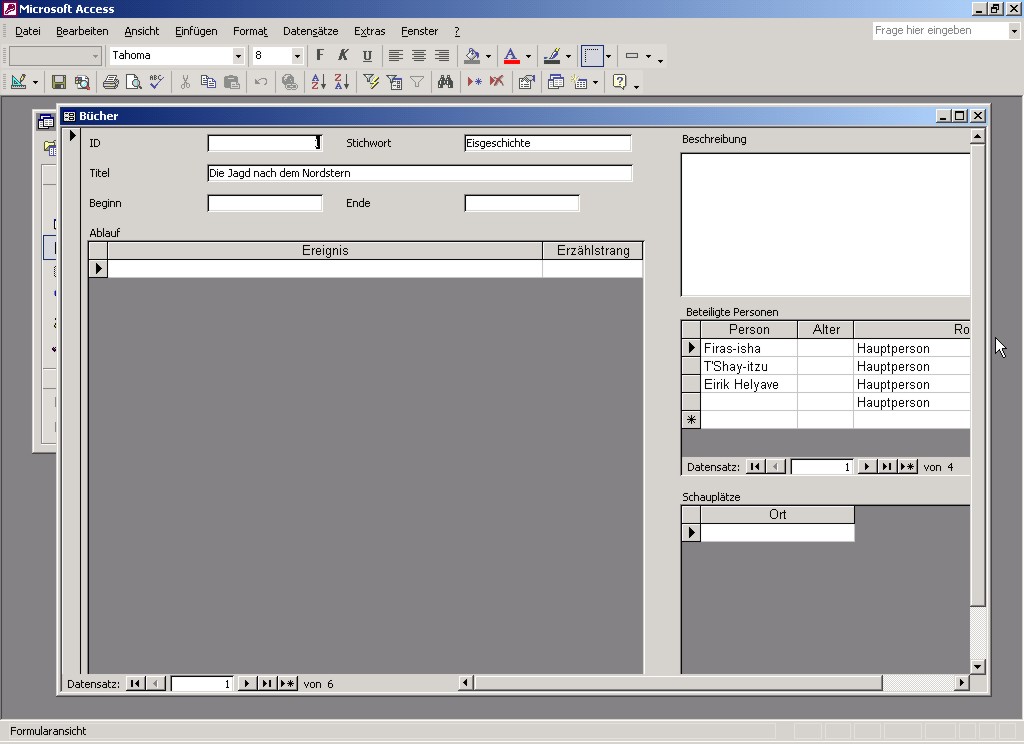Toggle underline formatting (U button)

pos(367,56)
